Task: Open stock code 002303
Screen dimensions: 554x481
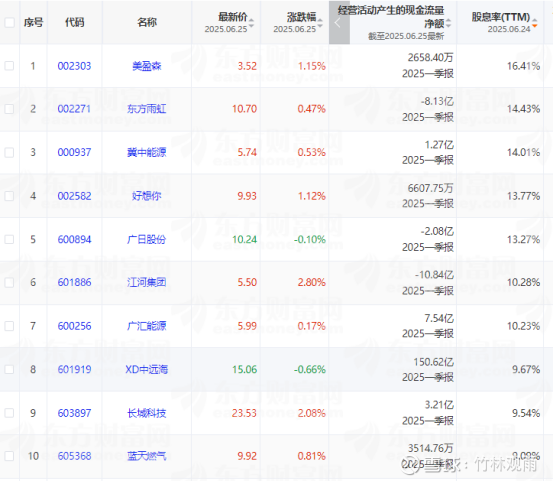Action: coord(74,66)
